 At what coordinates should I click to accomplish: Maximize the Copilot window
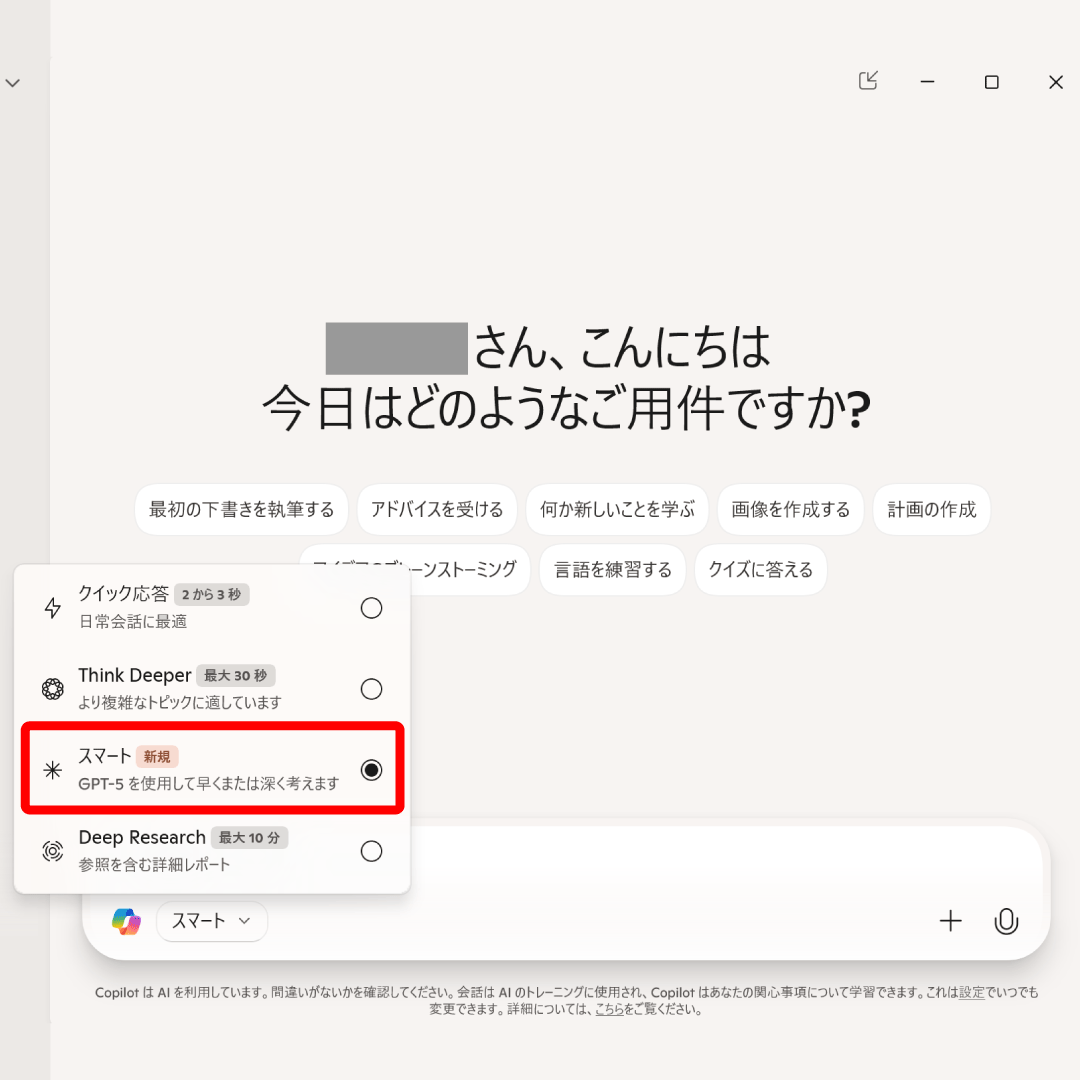click(x=992, y=82)
